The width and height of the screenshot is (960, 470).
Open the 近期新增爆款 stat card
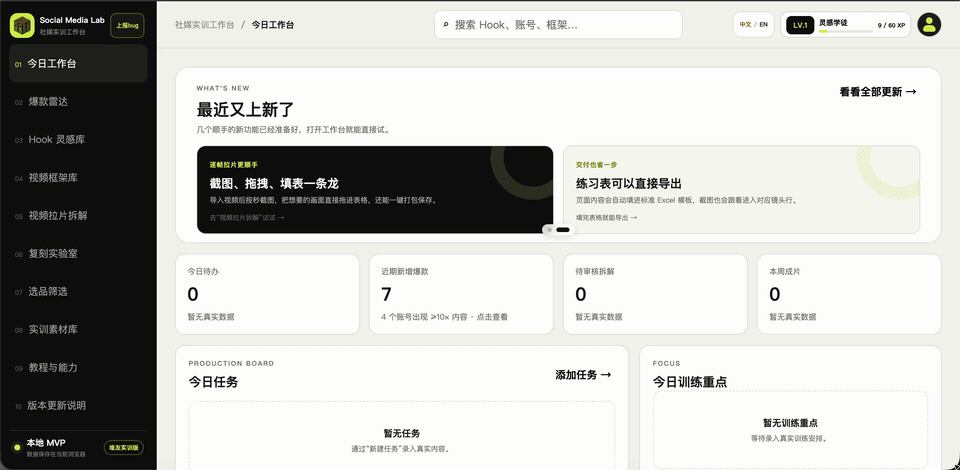461,294
